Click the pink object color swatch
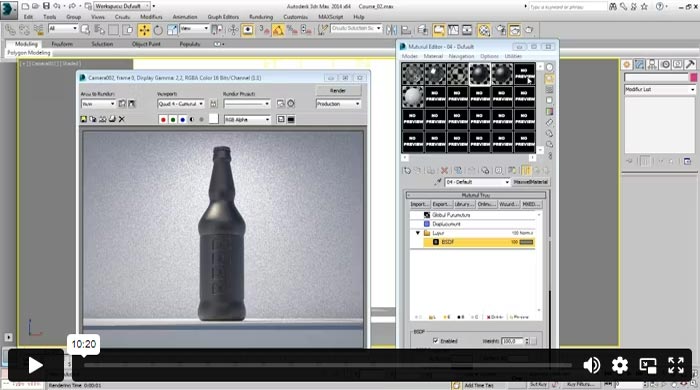 693,77
